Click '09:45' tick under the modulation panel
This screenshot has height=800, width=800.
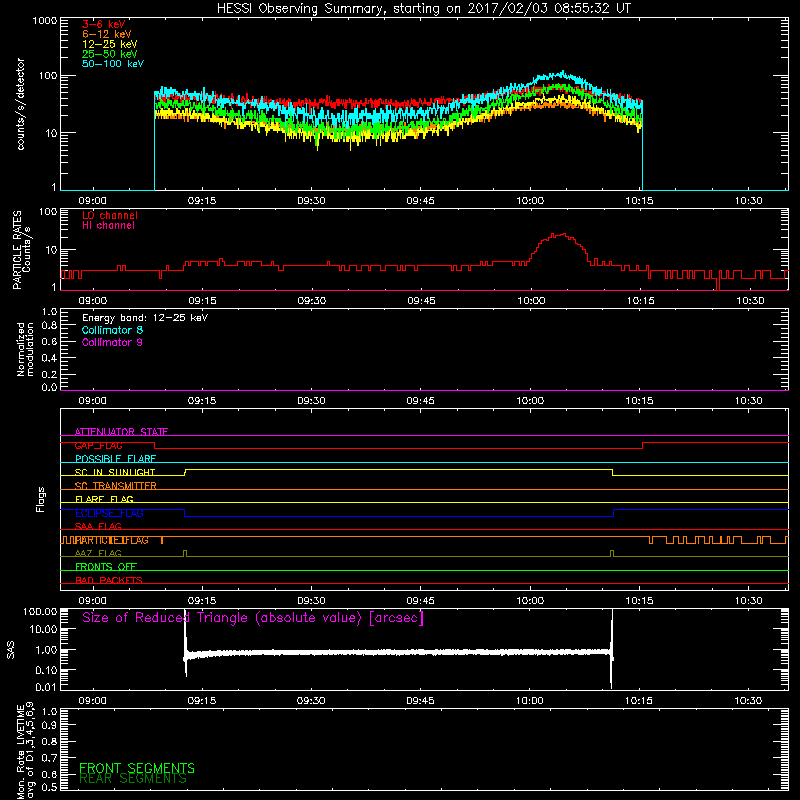[x=420, y=401]
